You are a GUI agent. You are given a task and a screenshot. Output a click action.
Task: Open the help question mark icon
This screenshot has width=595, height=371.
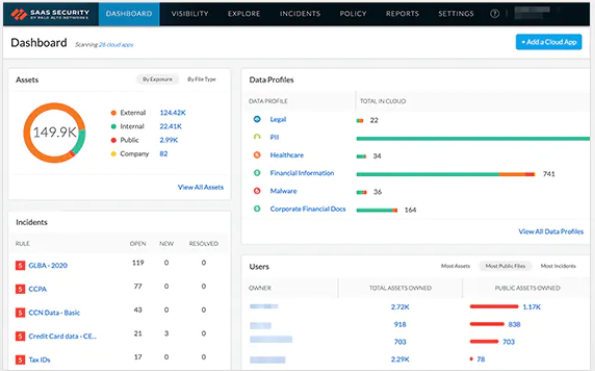tap(494, 14)
